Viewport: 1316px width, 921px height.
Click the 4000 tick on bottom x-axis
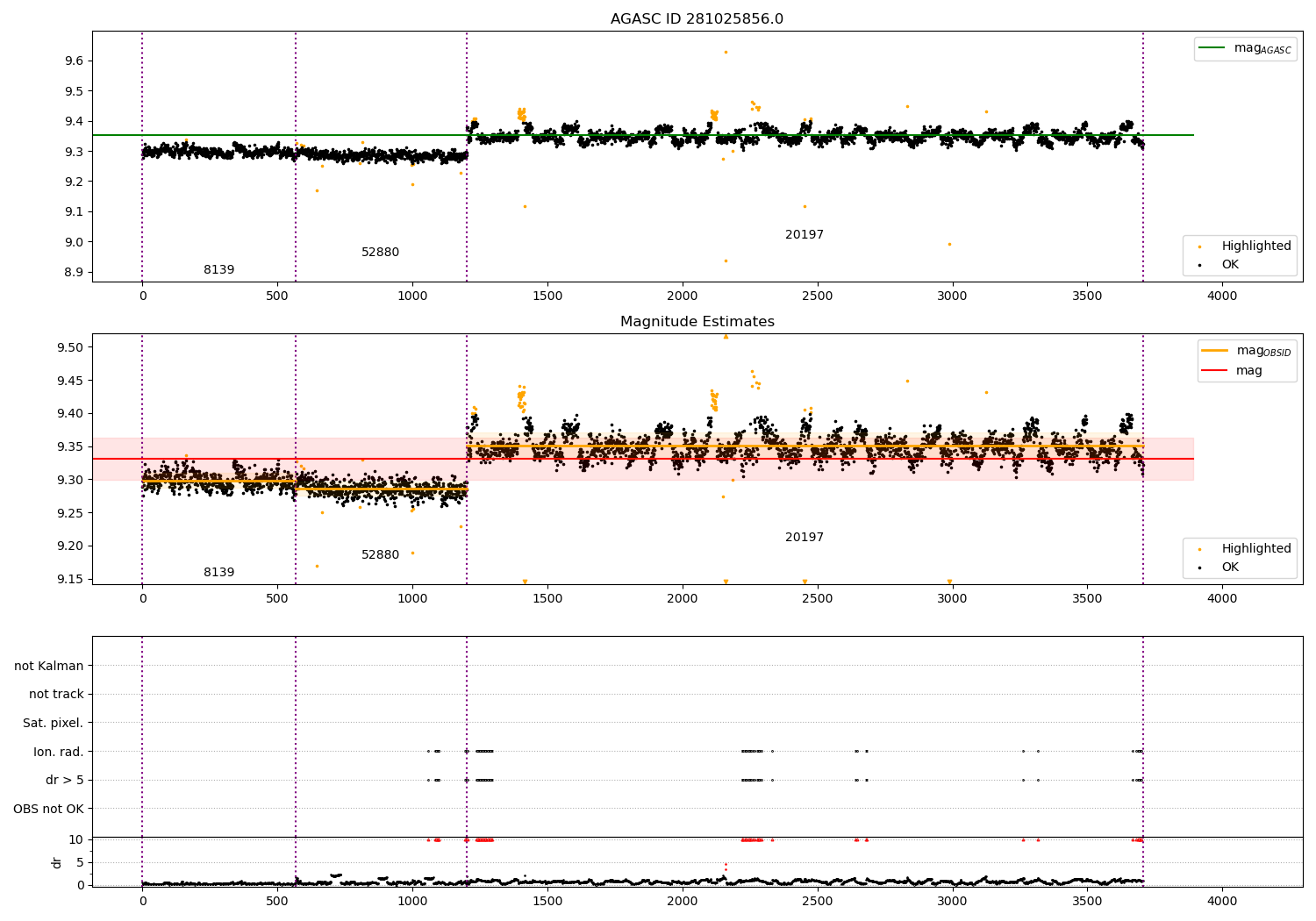coord(1222,901)
